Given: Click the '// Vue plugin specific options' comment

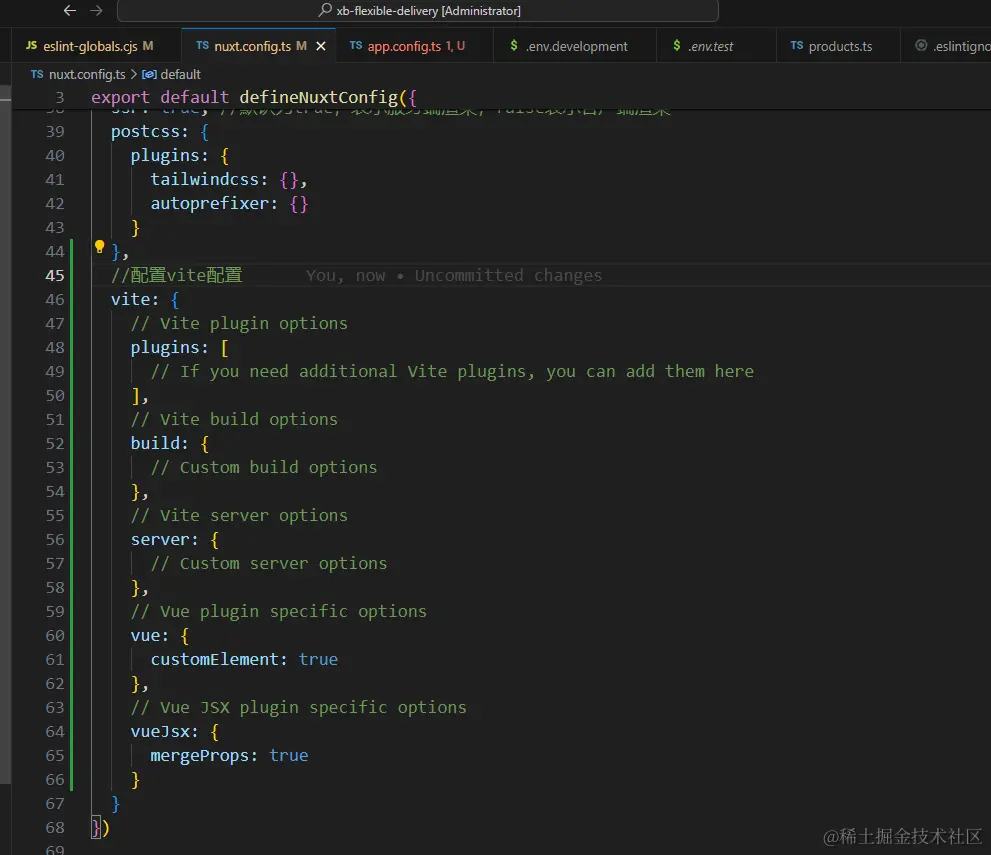Looking at the screenshot, I should [x=278, y=612].
